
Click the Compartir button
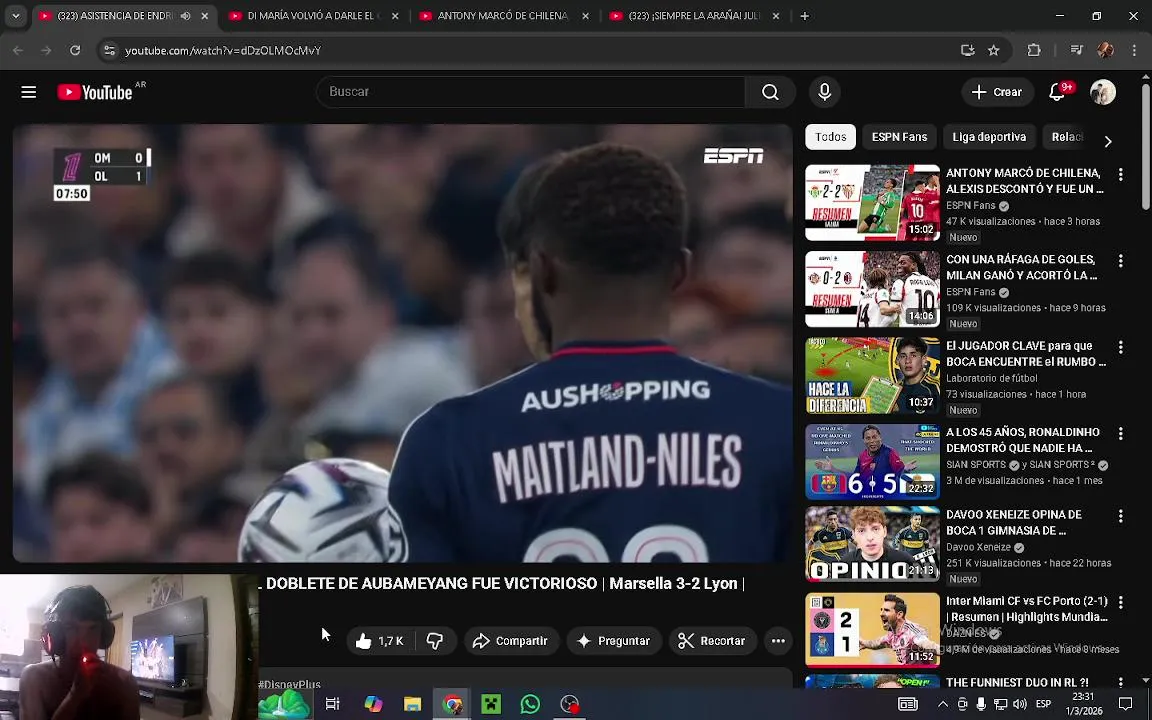tap(511, 641)
